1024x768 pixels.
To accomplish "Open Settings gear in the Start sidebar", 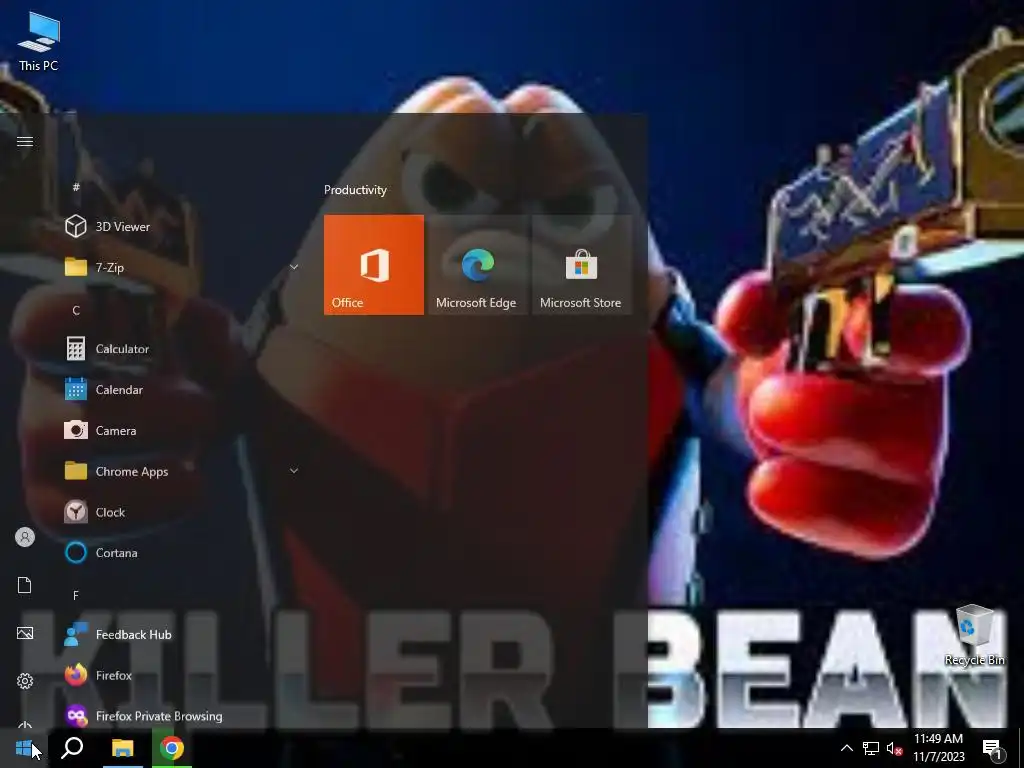I will click(25, 681).
